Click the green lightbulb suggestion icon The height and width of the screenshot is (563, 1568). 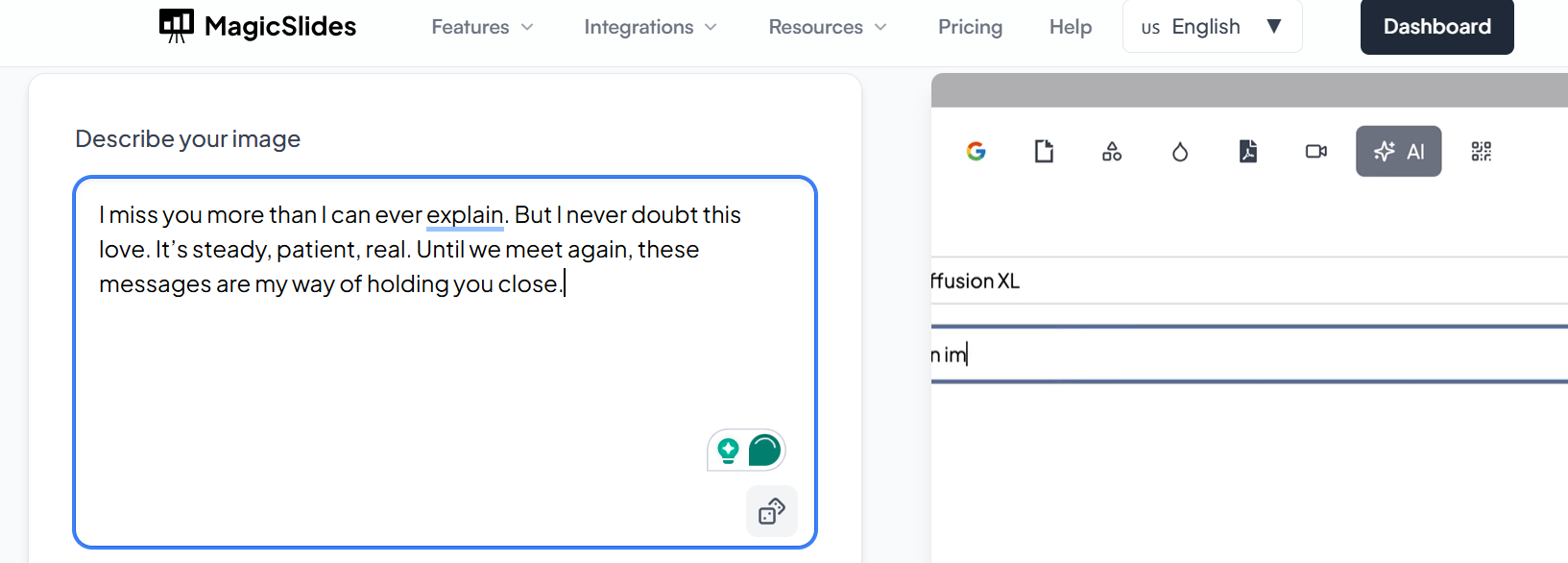click(729, 450)
